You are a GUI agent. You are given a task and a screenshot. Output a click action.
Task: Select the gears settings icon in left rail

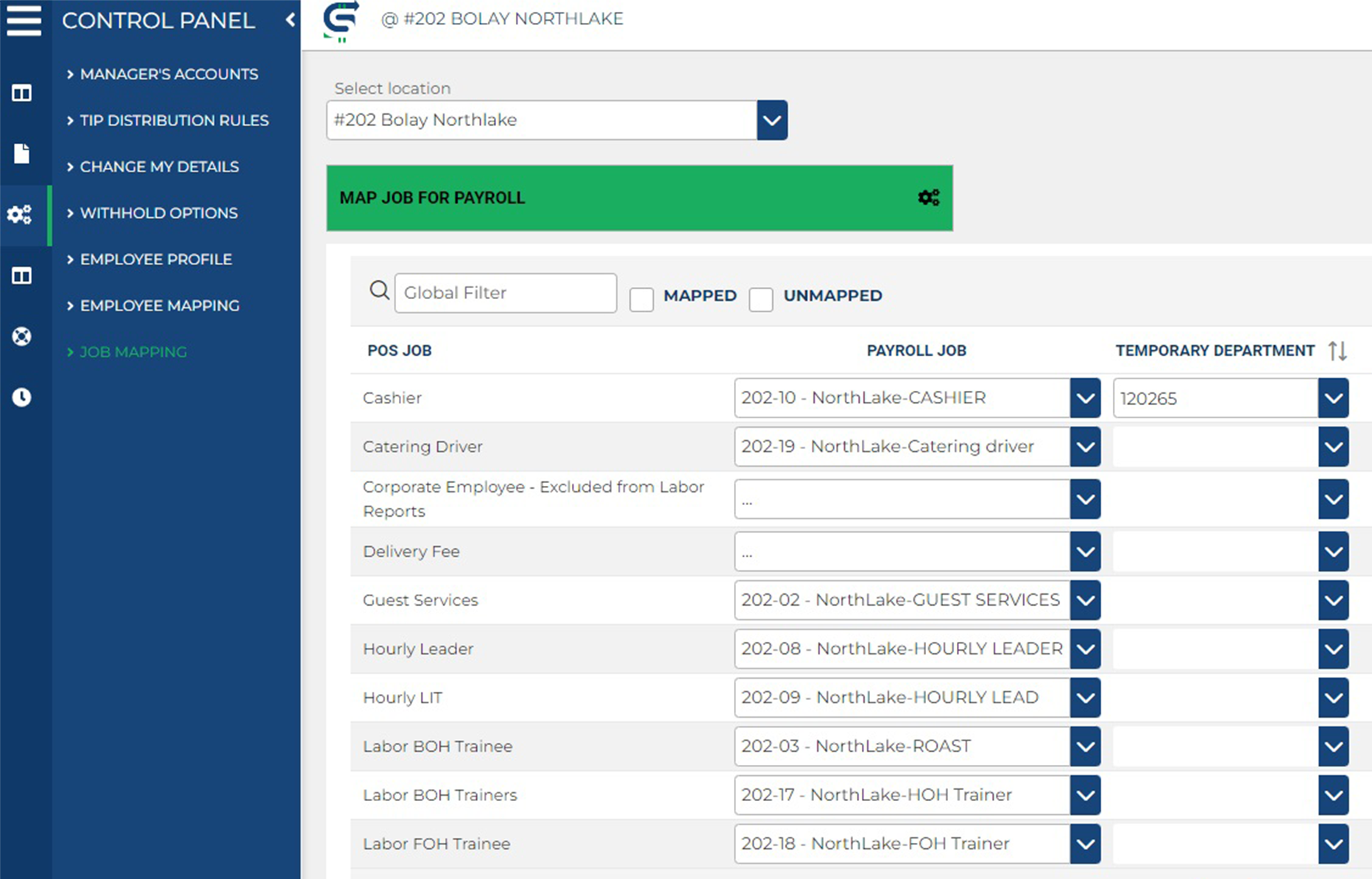(20, 214)
